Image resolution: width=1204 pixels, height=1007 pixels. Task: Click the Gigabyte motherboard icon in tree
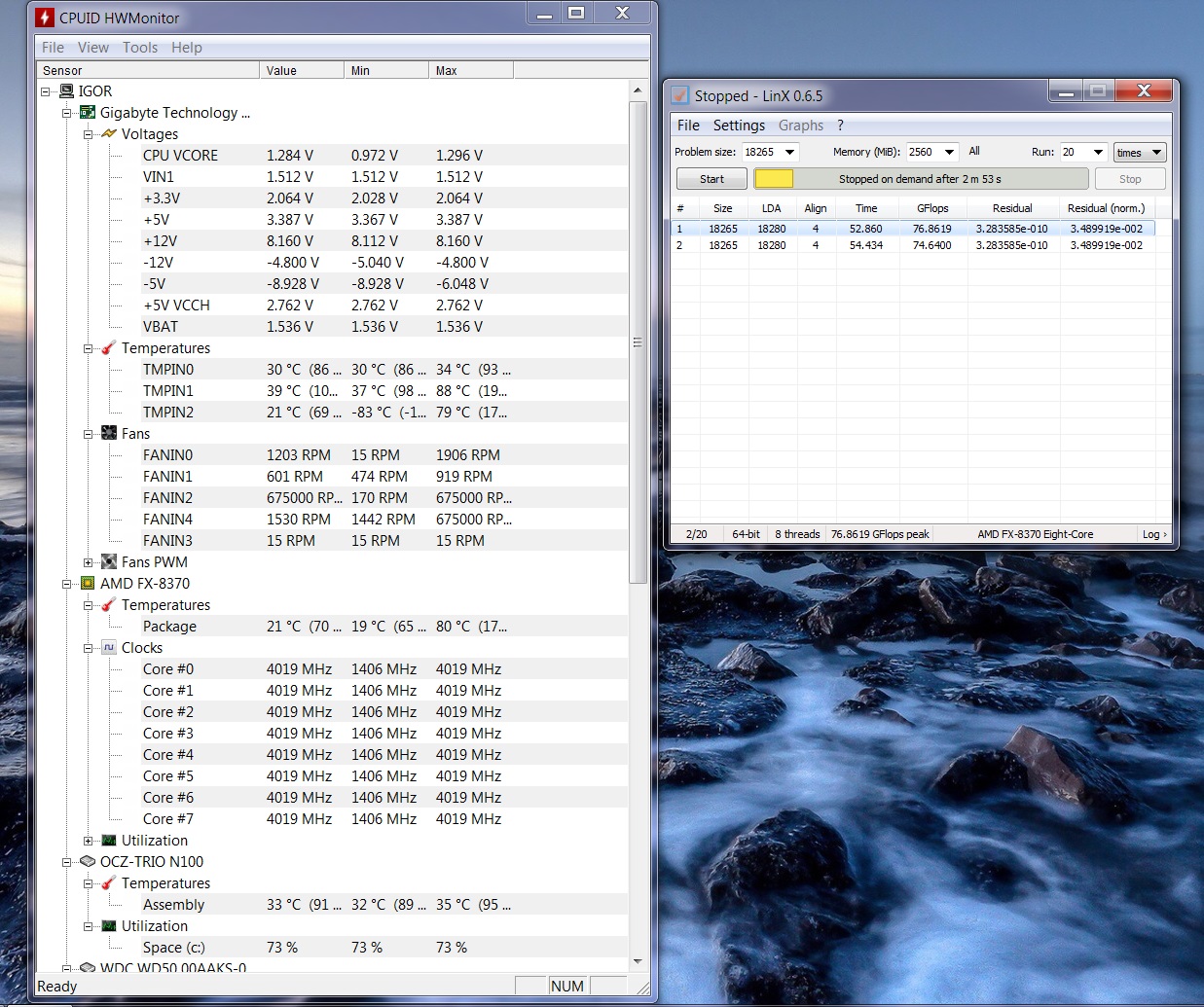(88, 113)
